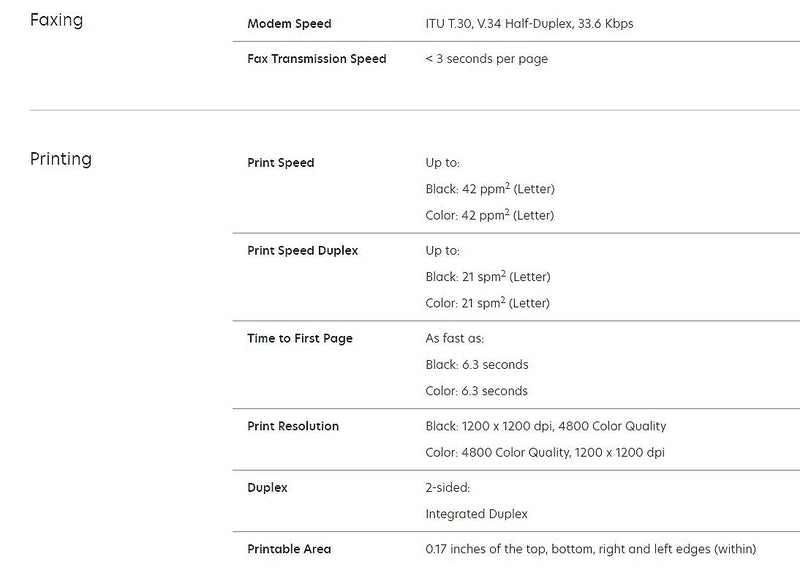Click the Print Resolution label
800x573 pixels.
(x=293, y=426)
